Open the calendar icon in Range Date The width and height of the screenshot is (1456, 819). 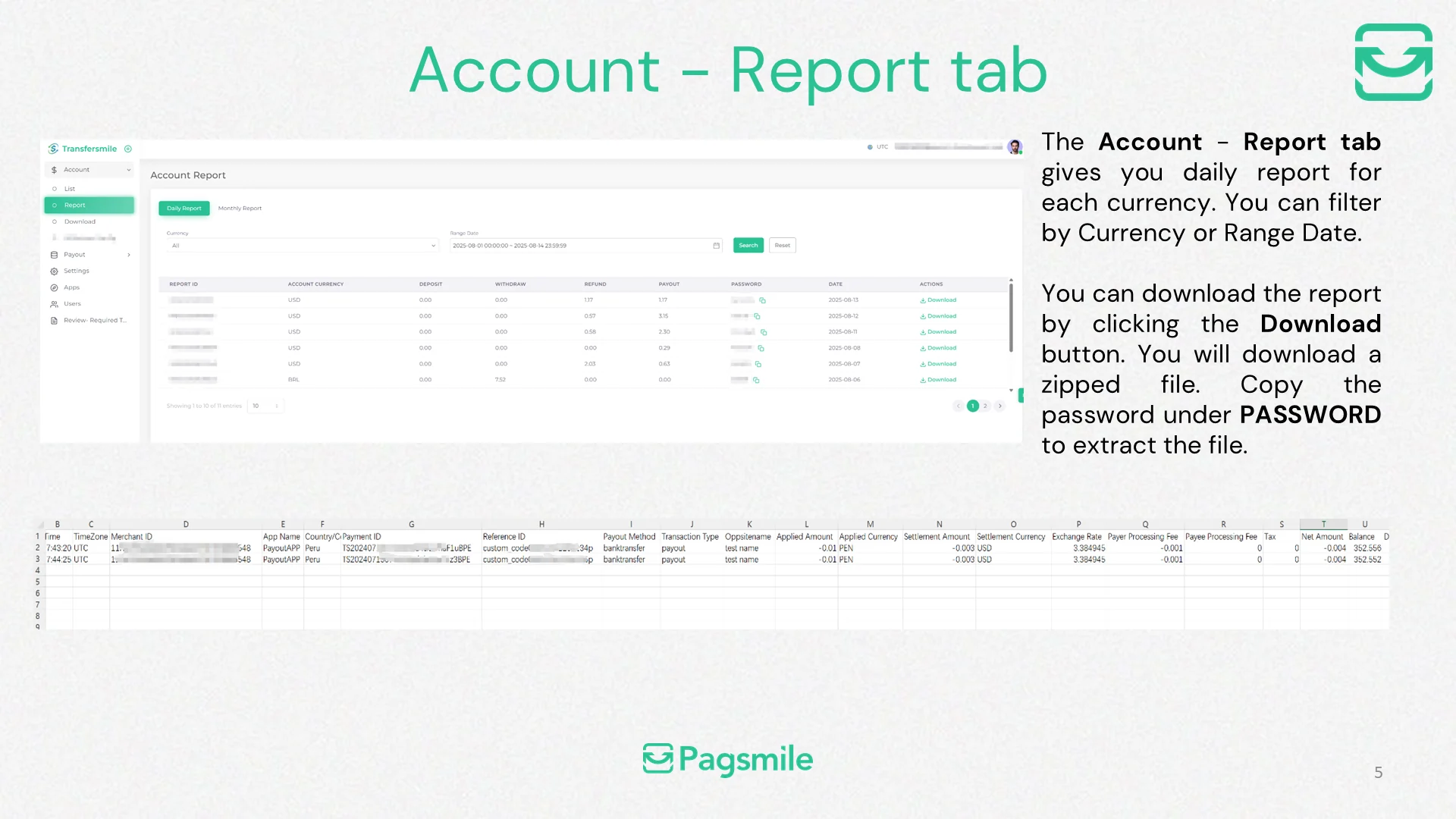716,246
